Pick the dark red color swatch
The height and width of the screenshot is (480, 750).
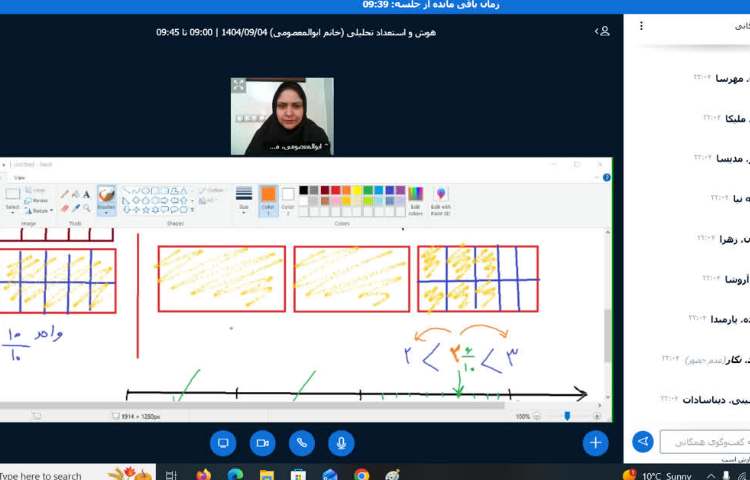(325, 190)
